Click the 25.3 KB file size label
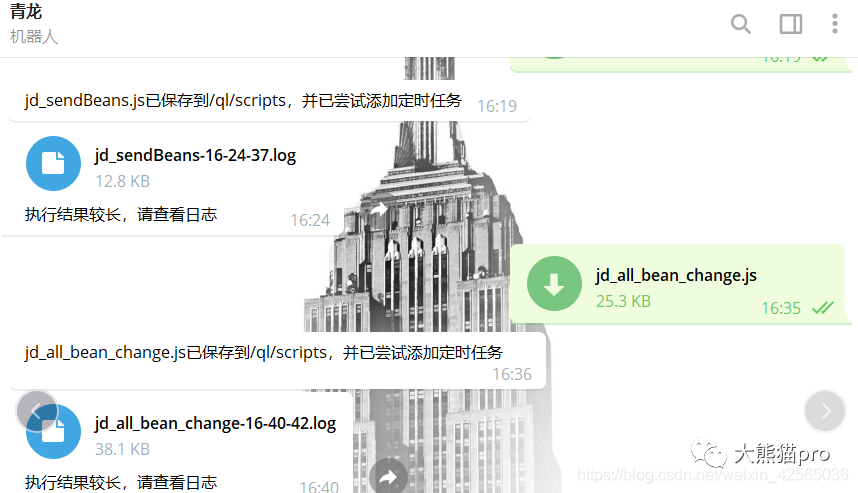 point(623,301)
